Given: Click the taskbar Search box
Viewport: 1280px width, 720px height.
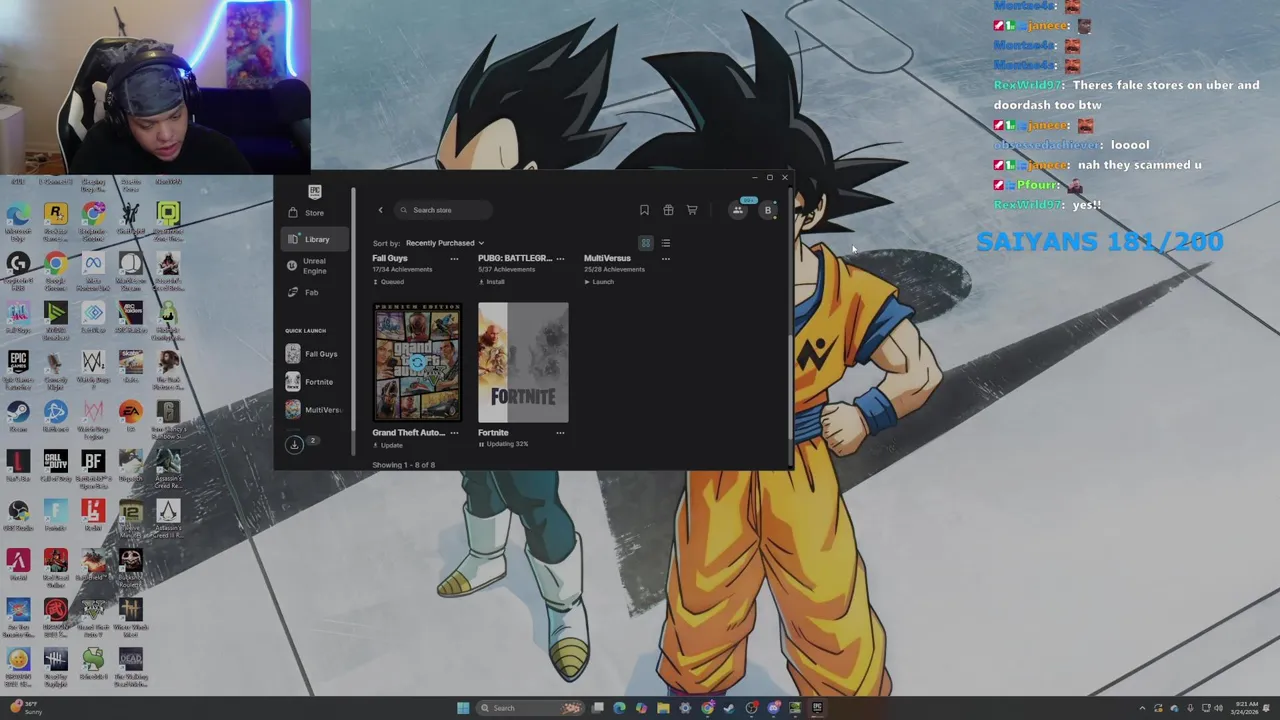Looking at the screenshot, I should point(530,708).
